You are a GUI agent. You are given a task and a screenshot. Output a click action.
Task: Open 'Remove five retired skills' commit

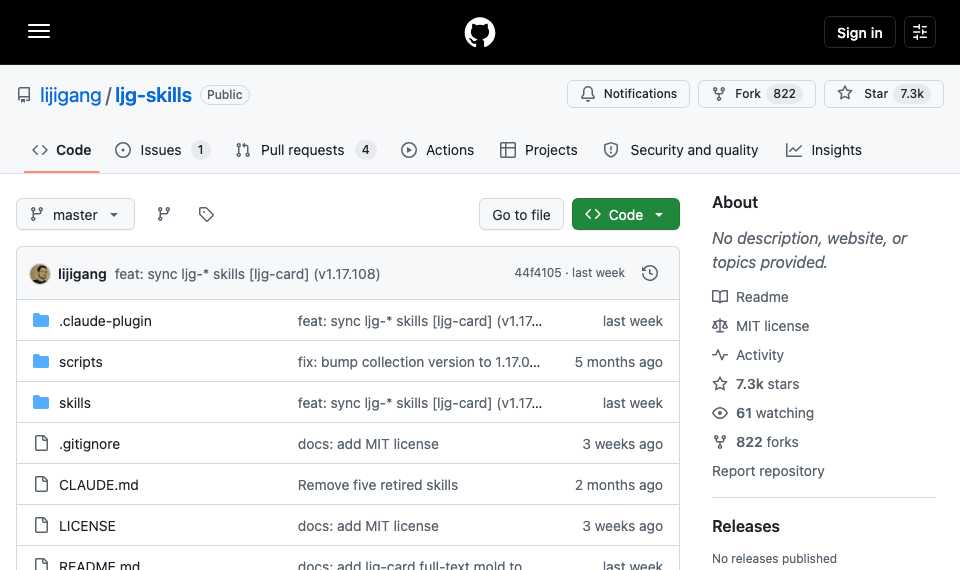pyautogui.click(x=378, y=485)
